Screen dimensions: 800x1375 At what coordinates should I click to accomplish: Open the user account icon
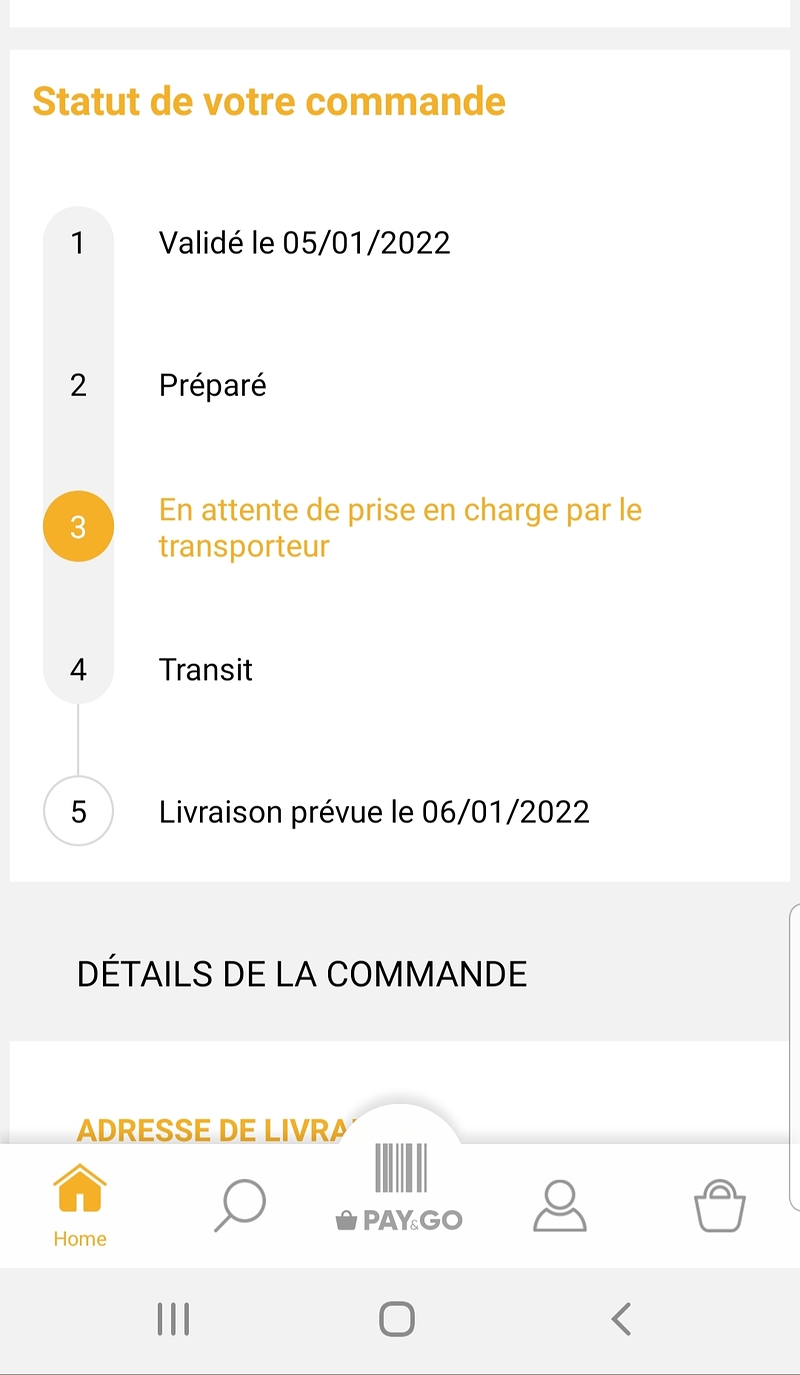(x=559, y=1205)
